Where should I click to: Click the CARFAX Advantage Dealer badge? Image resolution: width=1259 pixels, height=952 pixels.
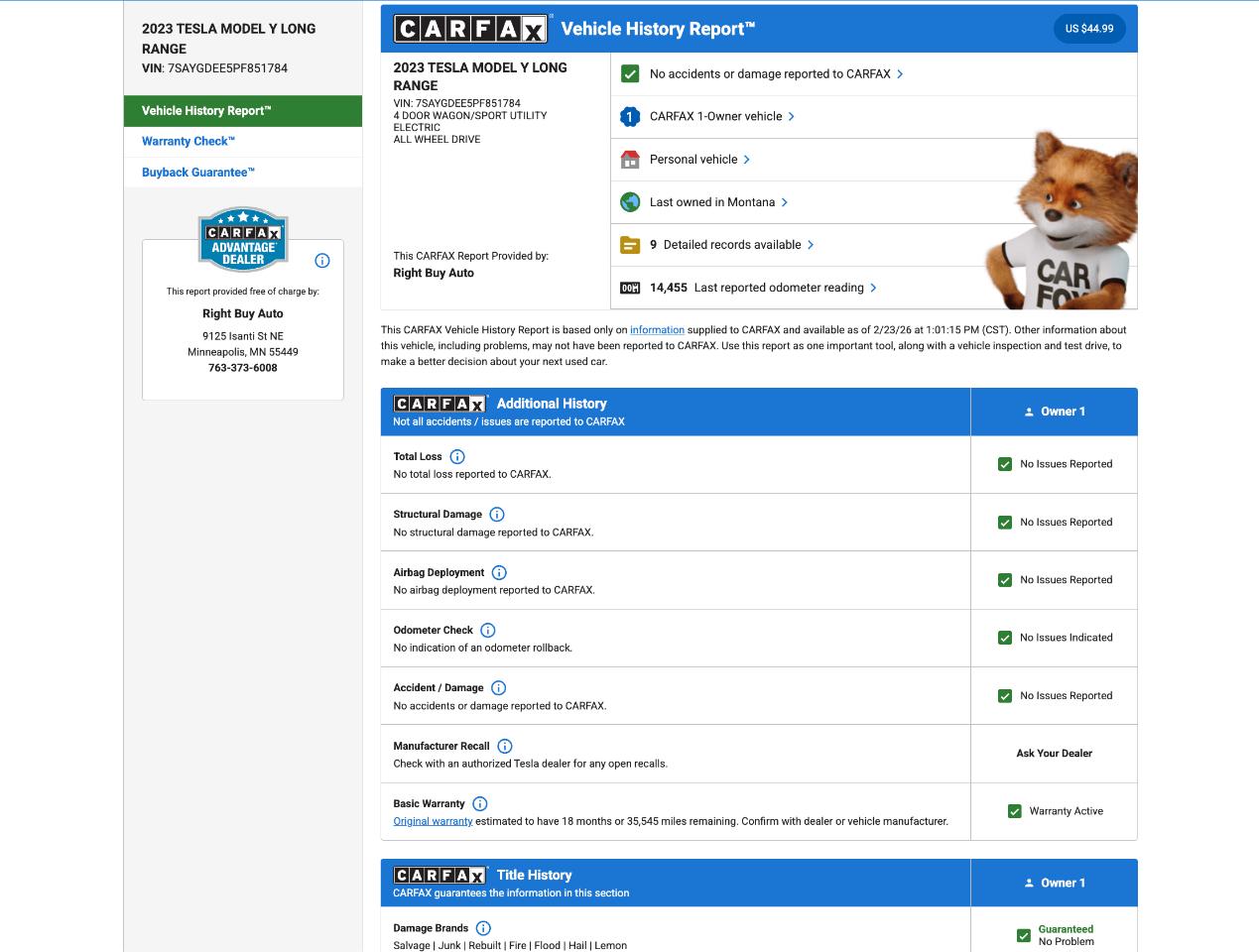pyautogui.click(x=243, y=239)
